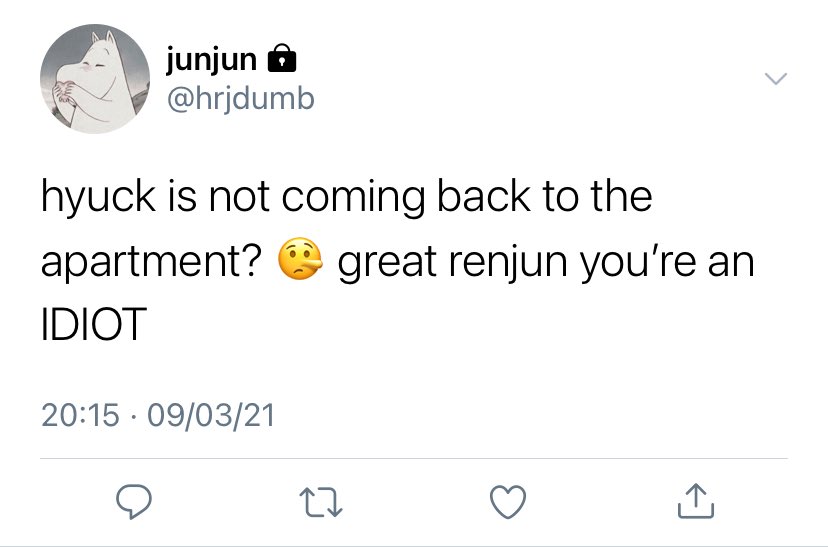Visit the @hrjdumb handle profile
The image size is (828, 547).
tap(241, 98)
